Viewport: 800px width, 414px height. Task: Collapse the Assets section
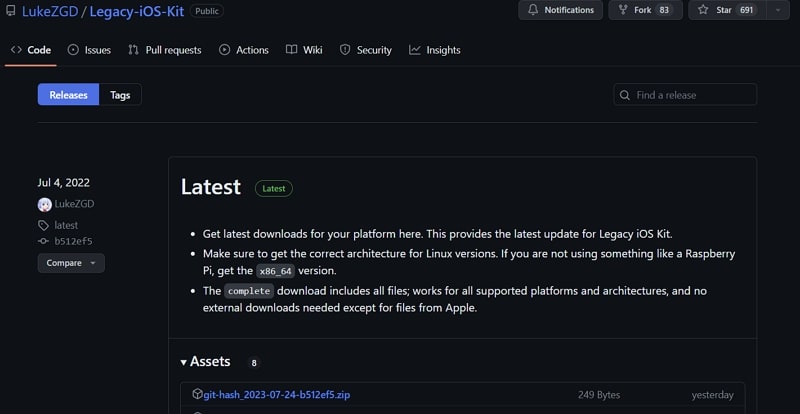[184, 362]
